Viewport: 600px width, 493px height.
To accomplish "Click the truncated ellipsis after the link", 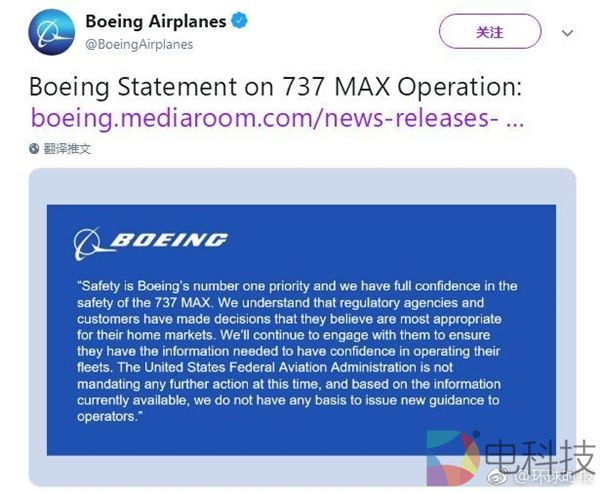I will (514, 118).
